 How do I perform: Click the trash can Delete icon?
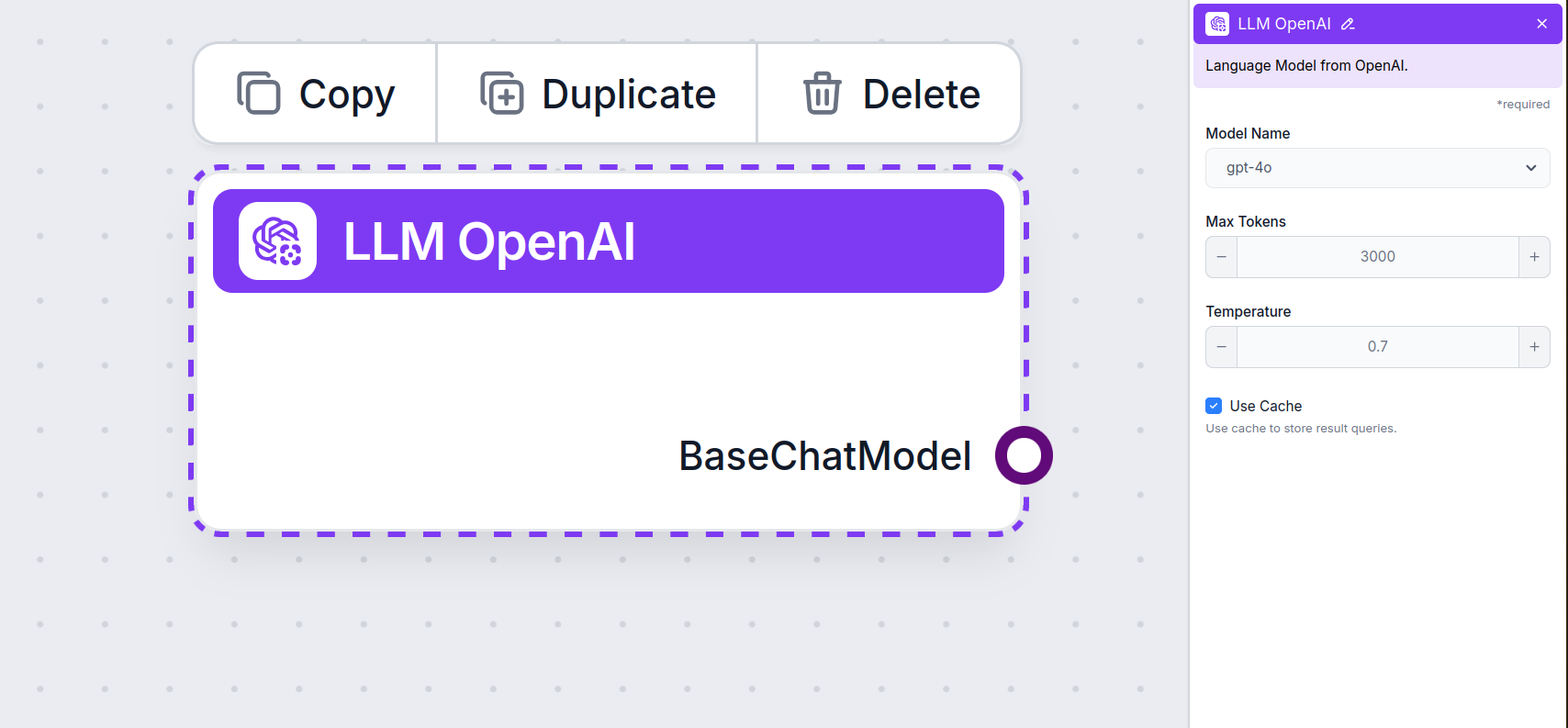823,93
